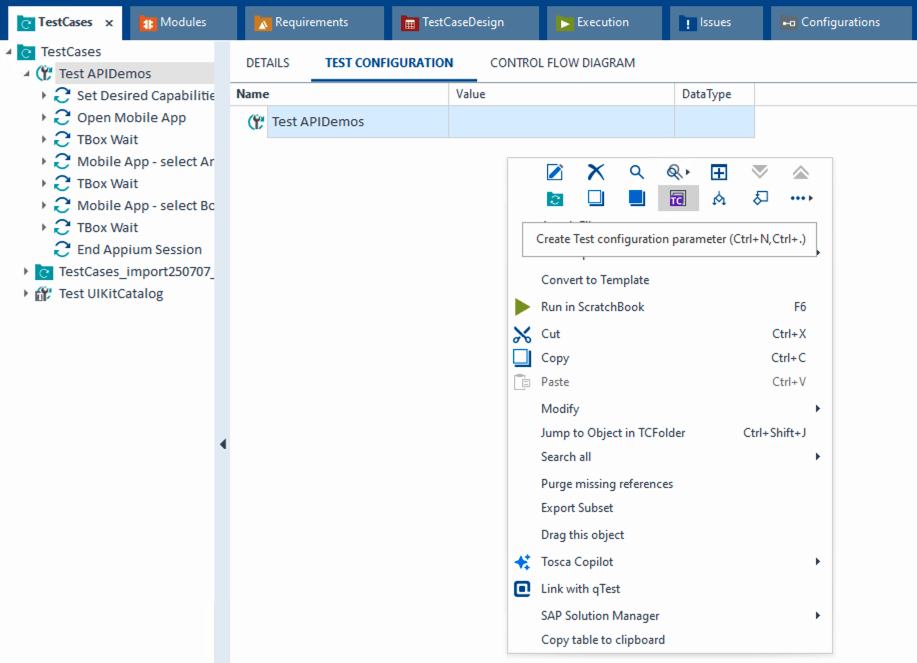Screen dimensions: 917x663
Task: Open the Search all submenu
Action: click(670, 457)
